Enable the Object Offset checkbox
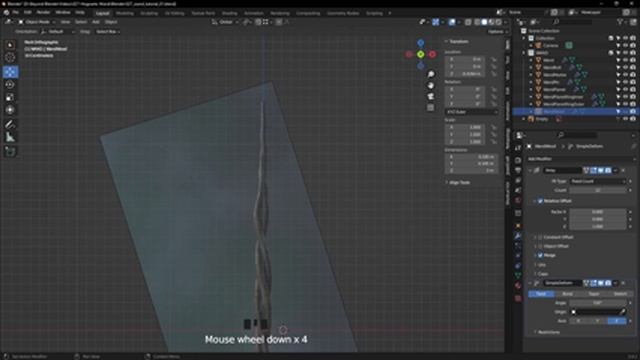The image size is (640, 360). click(x=540, y=246)
